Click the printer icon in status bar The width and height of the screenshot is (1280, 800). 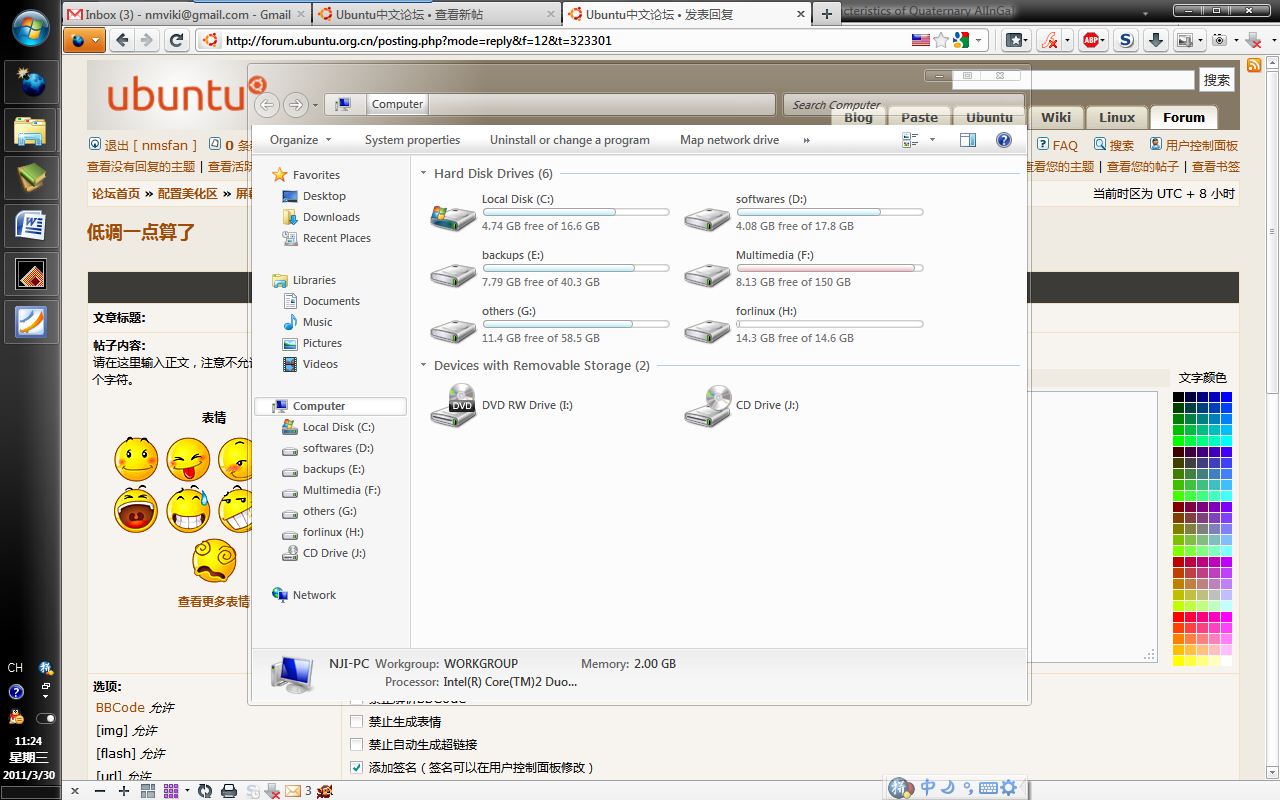click(x=229, y=791)
